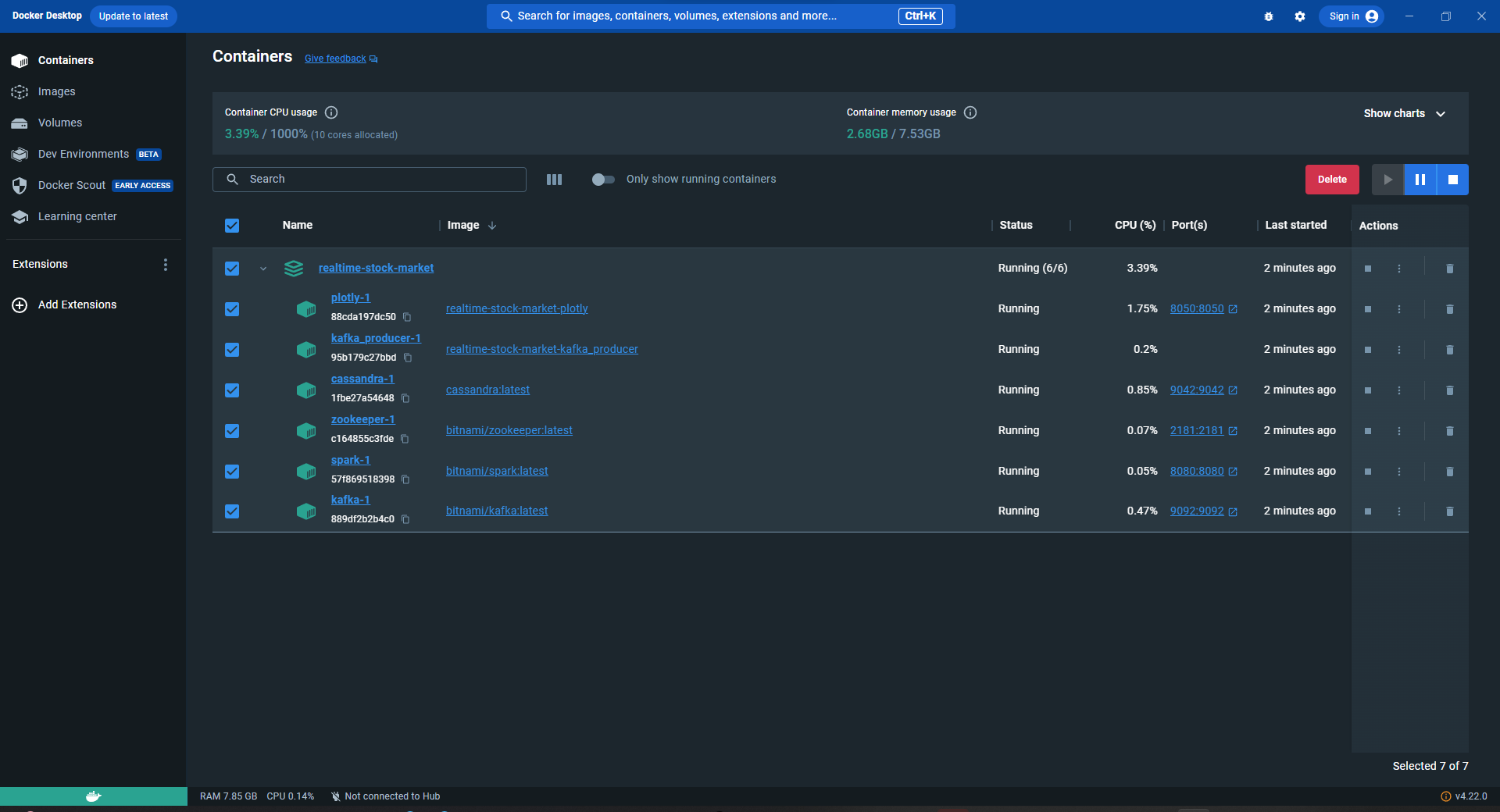Uncheck the spark-1 checkbox
The height and width of the screenshot is (812, 1500).
232,472
